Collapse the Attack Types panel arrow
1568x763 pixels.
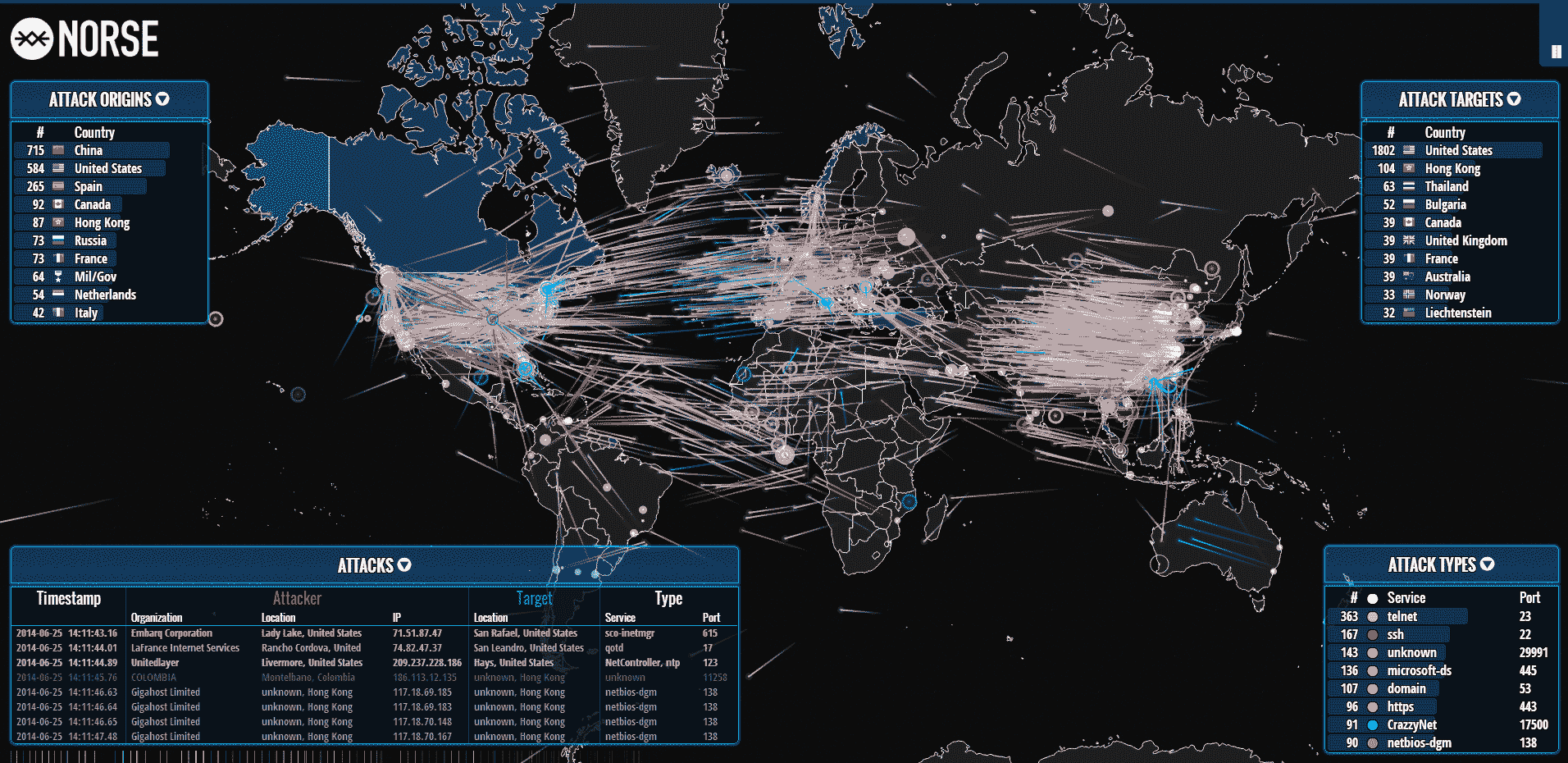coord(1488,564)
